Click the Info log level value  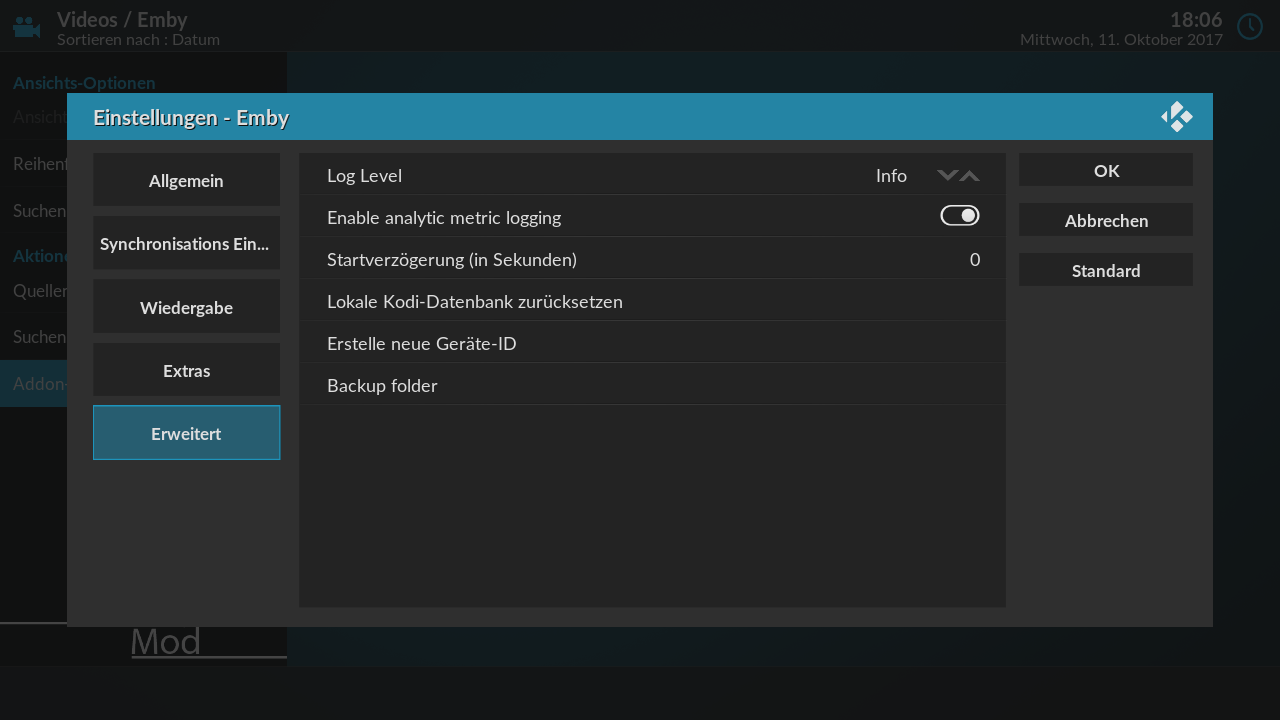click(x=891, y=176)
